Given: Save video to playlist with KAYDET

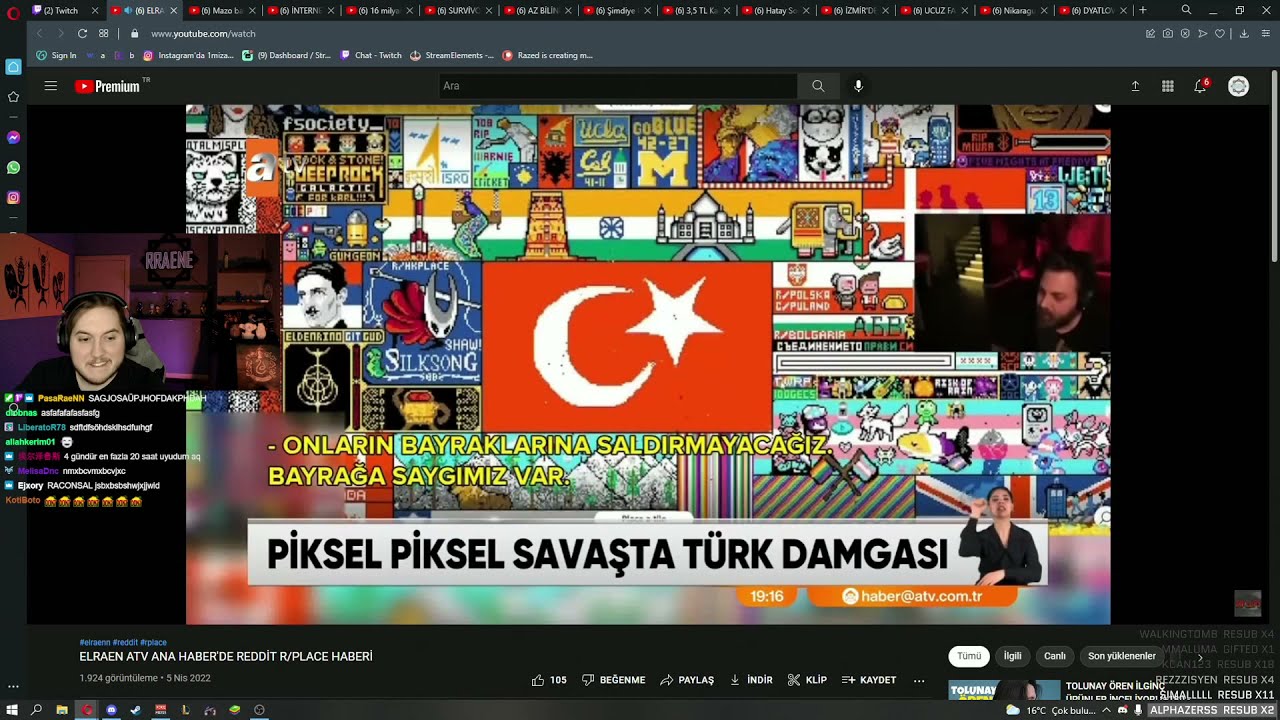Looking at the screenshot, I should click(x=869, y=680).
